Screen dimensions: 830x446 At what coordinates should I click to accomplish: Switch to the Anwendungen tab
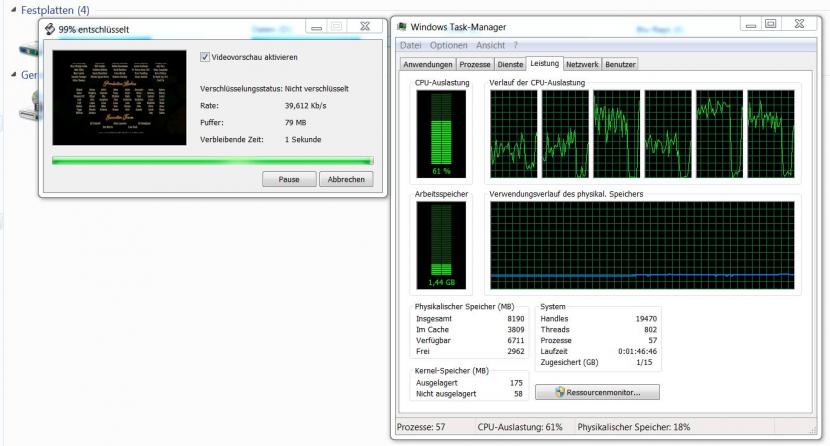click(x=428, y=64)
